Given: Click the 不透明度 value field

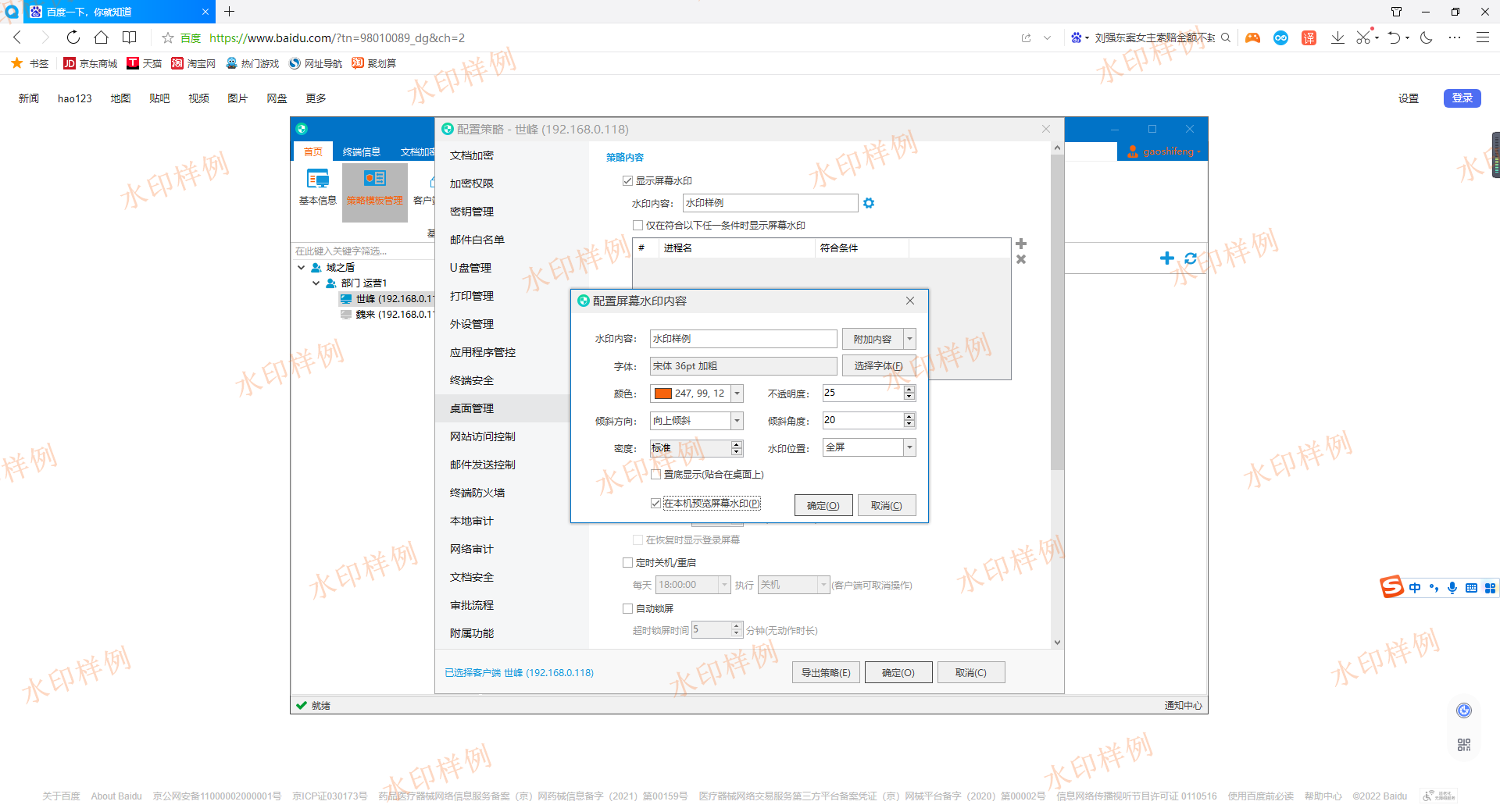Looking at the screenshot, I should click(862, 394).
